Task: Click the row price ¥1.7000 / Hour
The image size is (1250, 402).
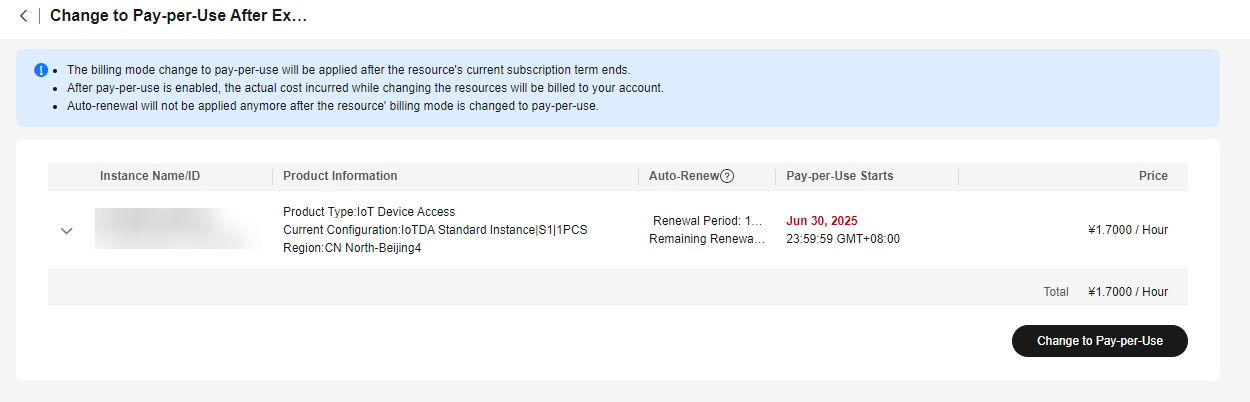Action: click(1128, 230)
